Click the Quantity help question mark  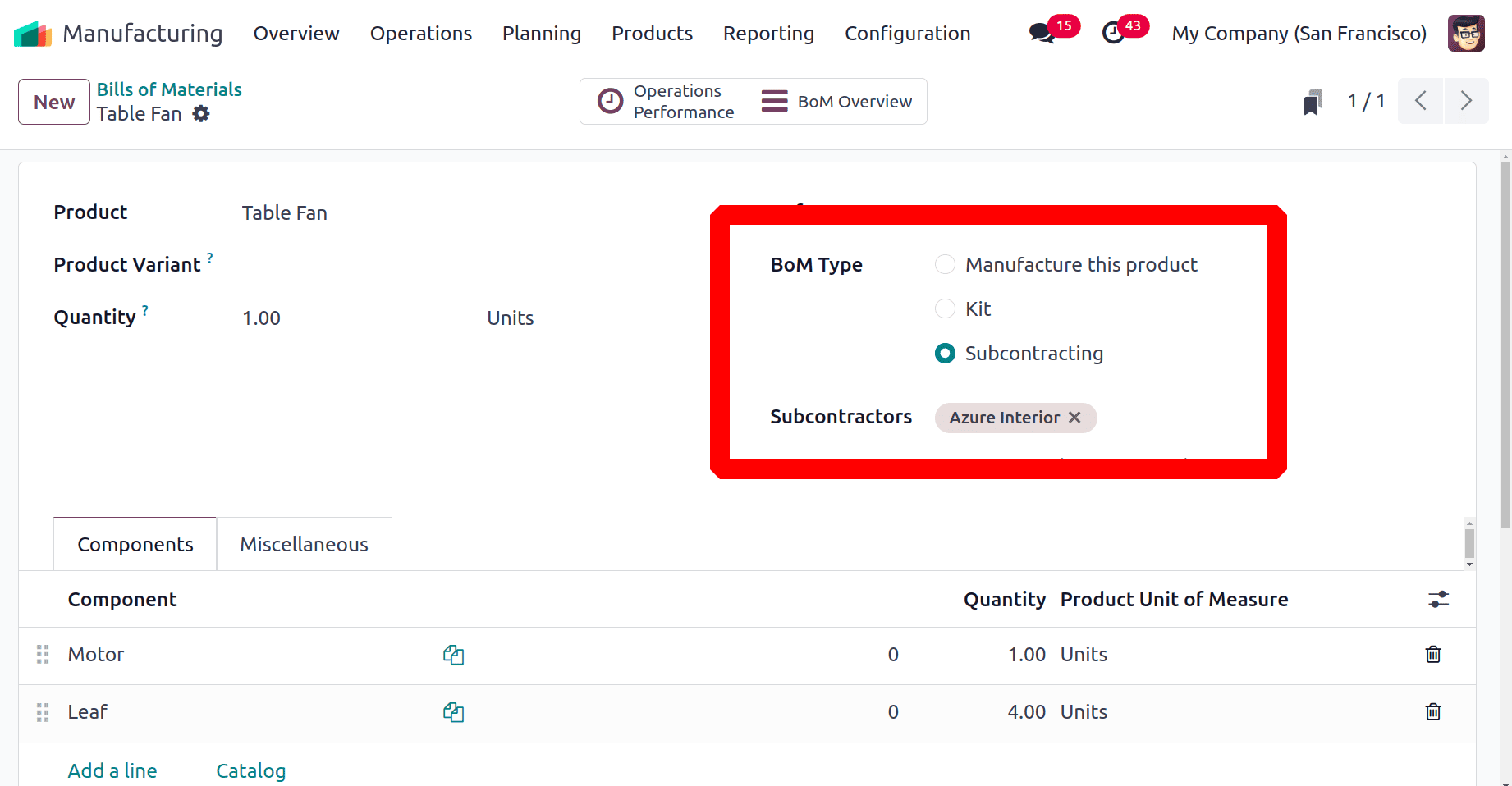coord(145,310)
